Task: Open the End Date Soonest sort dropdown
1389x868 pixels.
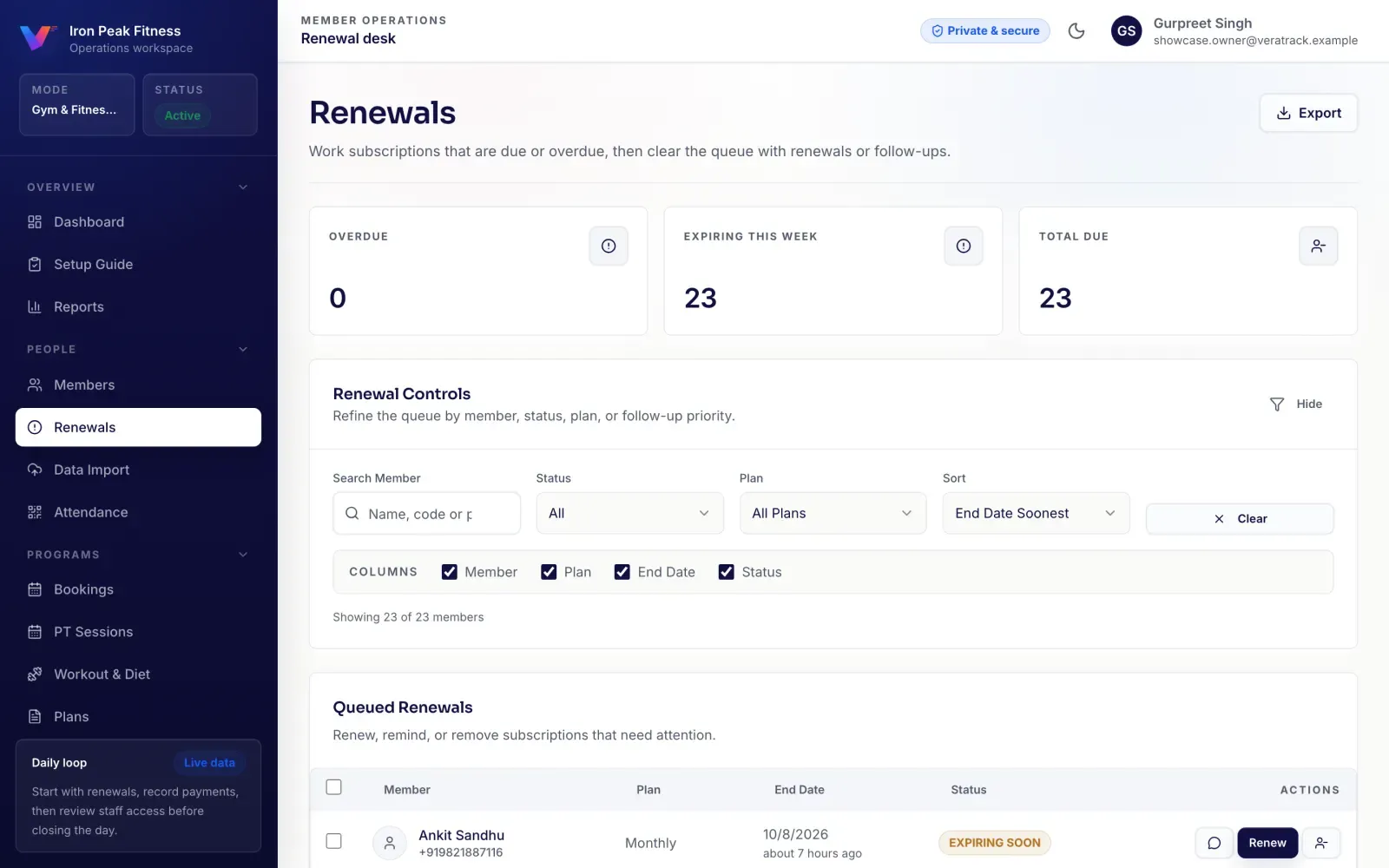Action: (x=1037, y=514)
